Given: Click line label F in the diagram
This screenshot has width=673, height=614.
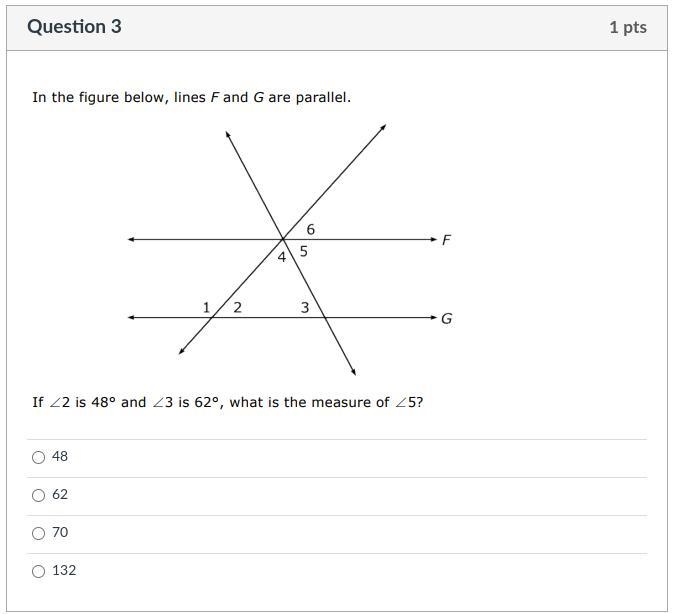Looking at the screenshot, I should pyautogui.click(x=446, y=239).
